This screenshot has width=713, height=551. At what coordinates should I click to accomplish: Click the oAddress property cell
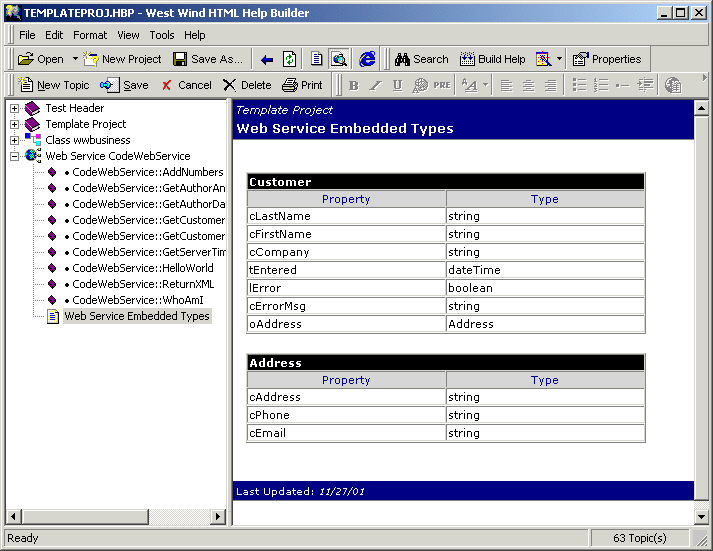point(346,324)
